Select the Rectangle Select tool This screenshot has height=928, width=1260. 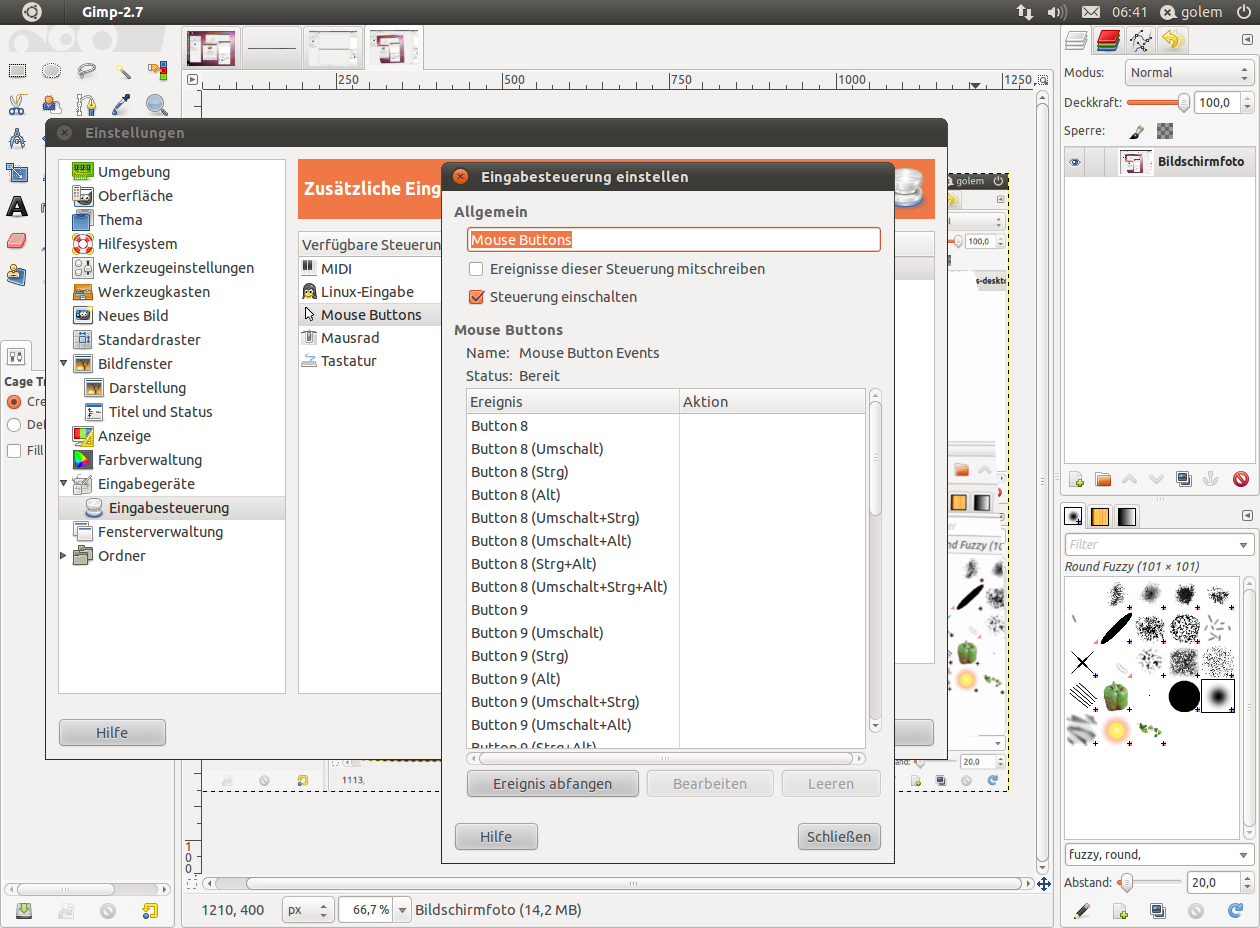(x=17, y=71)
